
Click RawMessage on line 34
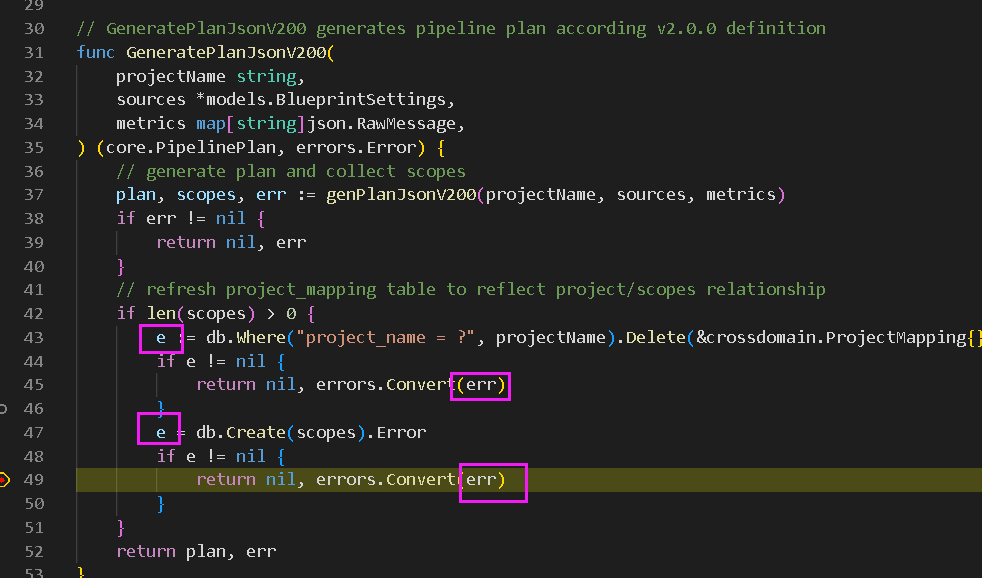(406, 123)
